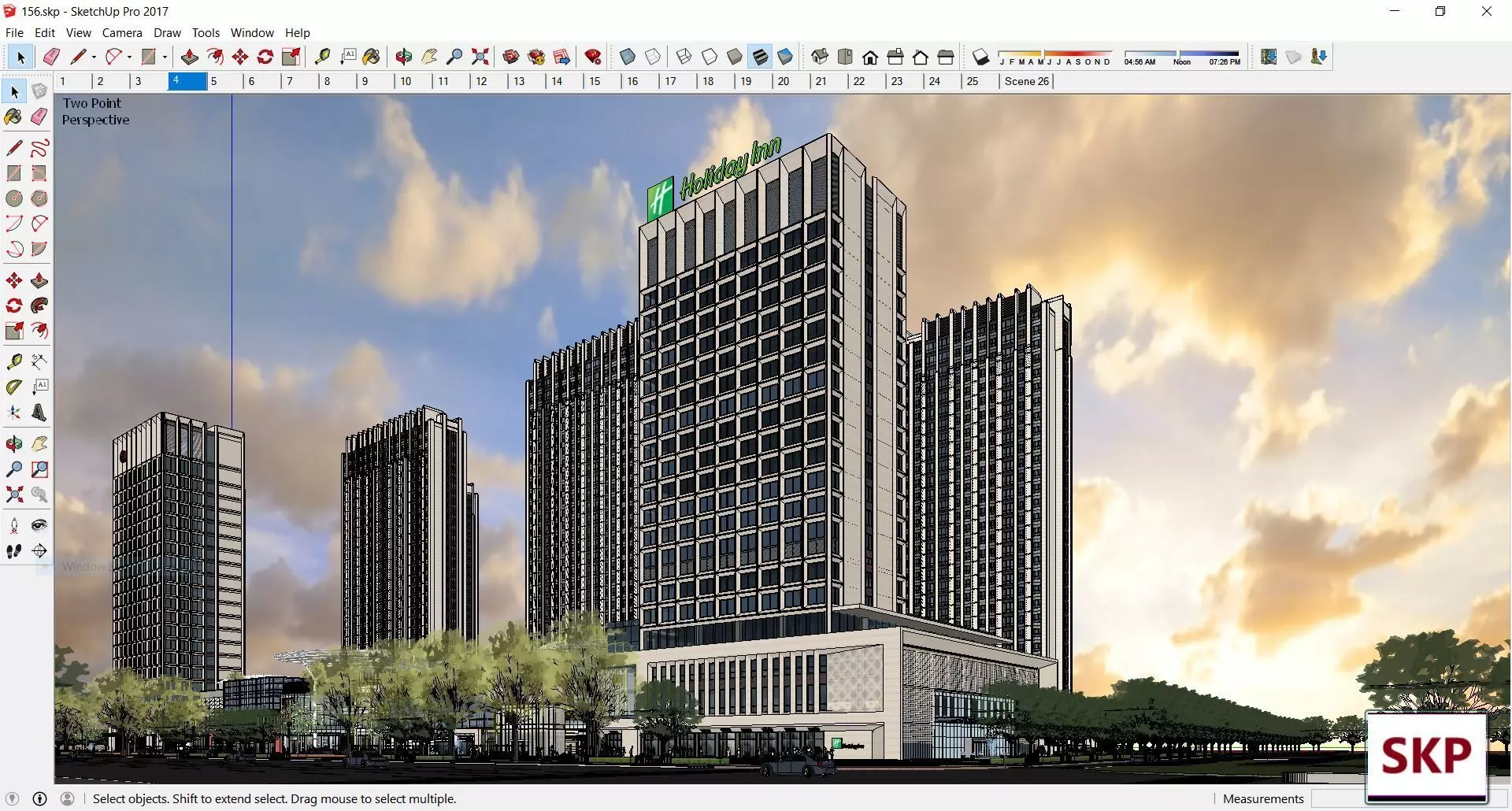Open the Draw menu
This screenshot has height=811, width=1512.
[167, 32]
